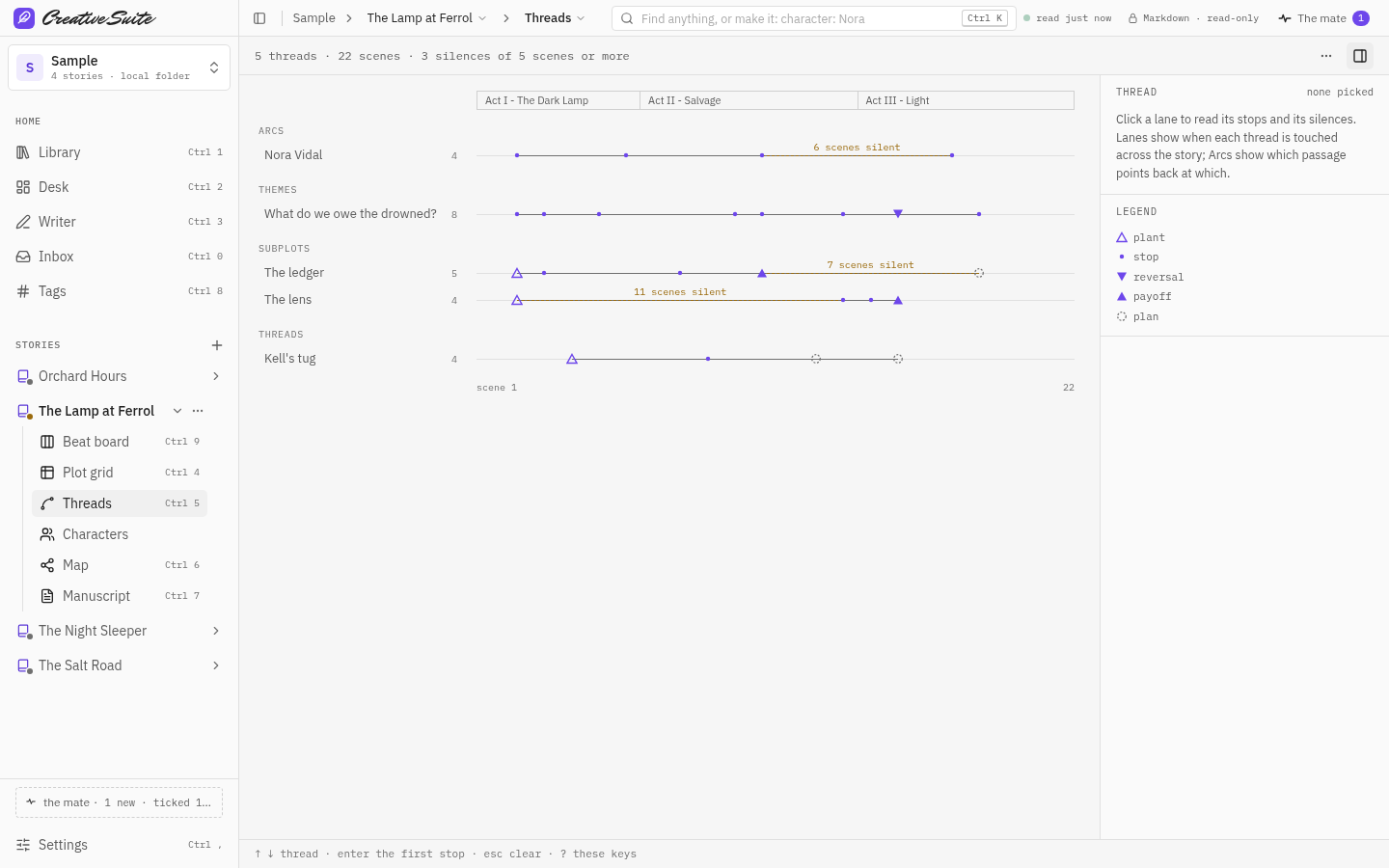Screen dimensions: 1389x868
Task: Open Plot grid view
Action: [120, 473]
